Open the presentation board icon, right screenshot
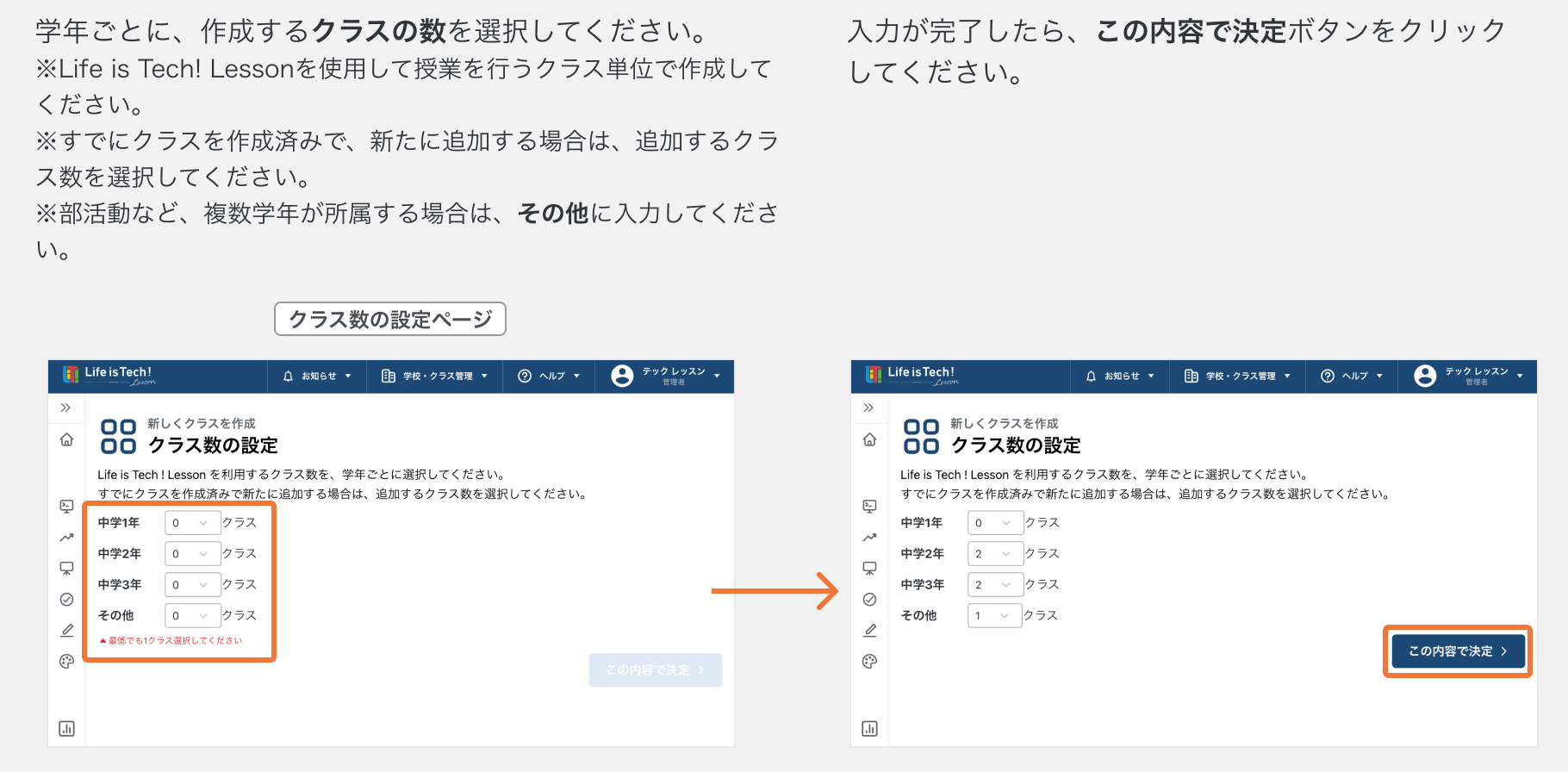The width and height of the screenshot is (1568, 772). pos(869,568)
